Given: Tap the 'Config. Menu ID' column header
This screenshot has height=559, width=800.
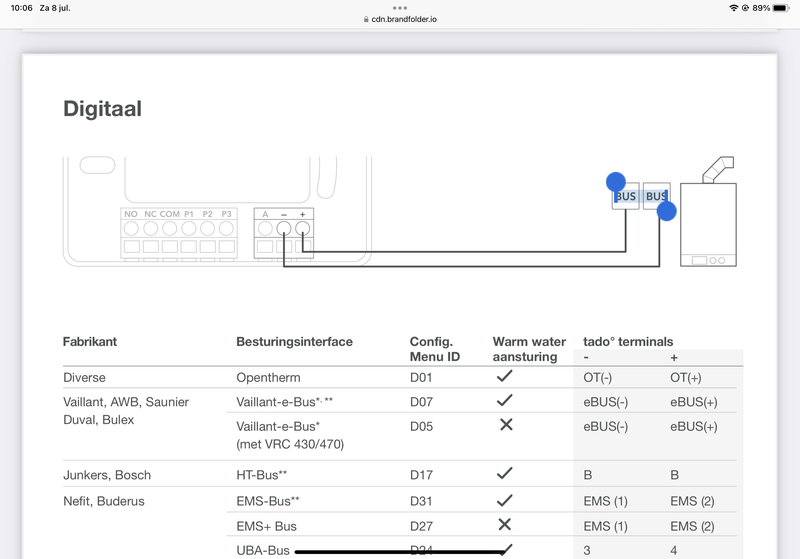Looking at the screenshot, I should pyautogui.click(x=435, y=349).
